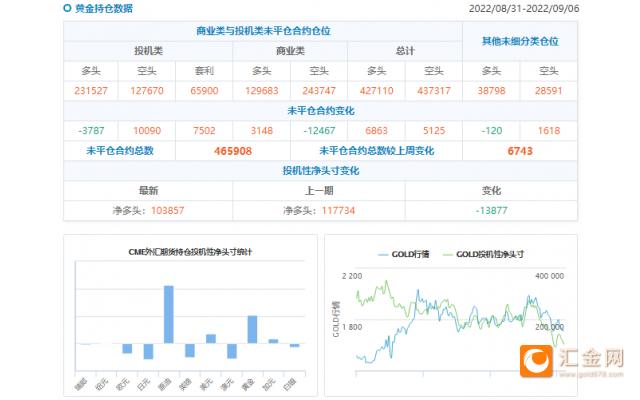Screen dimensions: 640x400
Task: Click the 英镑 bar in the bar chart
Action: (190, 350)
